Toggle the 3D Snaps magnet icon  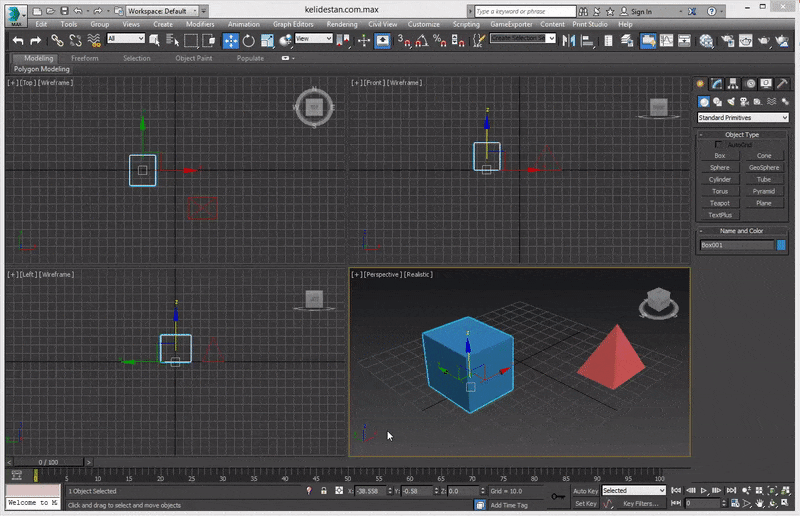click(404, 41)
